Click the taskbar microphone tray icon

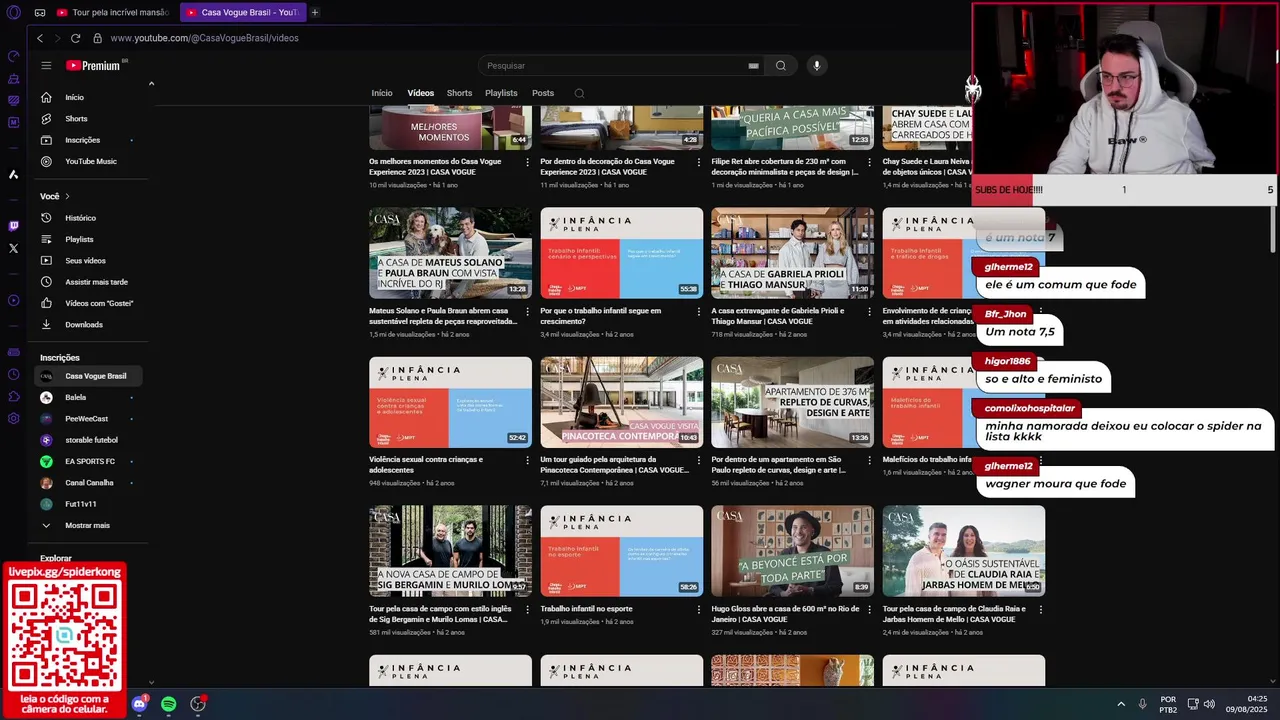[1142, 704]
